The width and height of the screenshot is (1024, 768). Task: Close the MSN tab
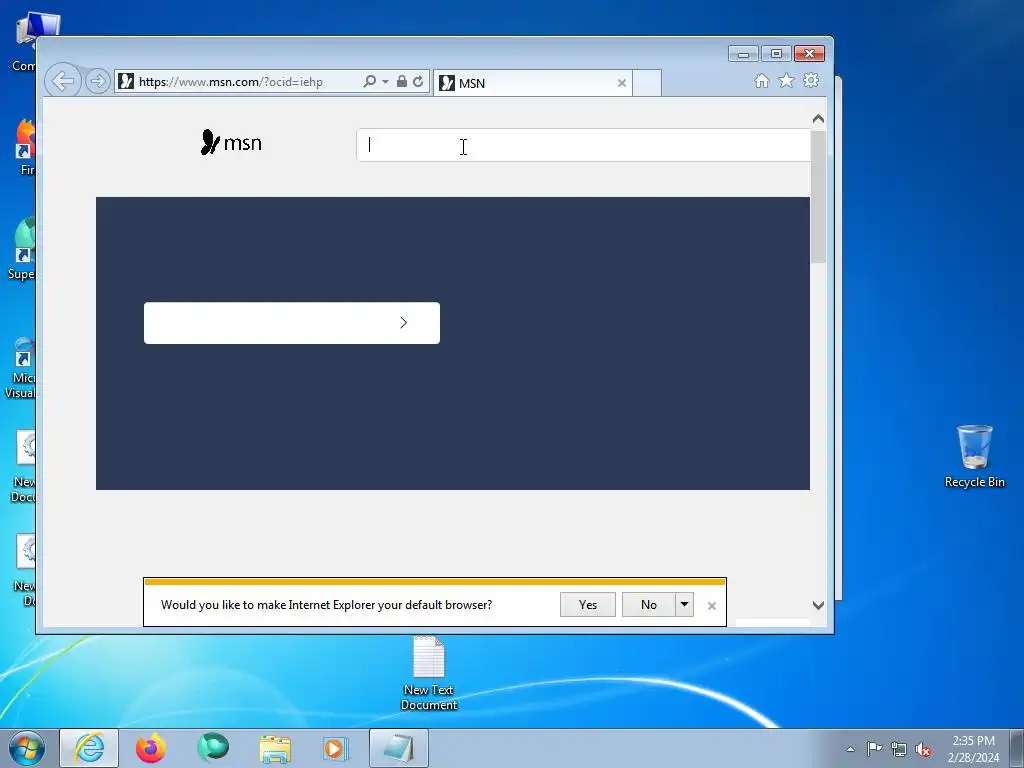click(x=622, y=83)
